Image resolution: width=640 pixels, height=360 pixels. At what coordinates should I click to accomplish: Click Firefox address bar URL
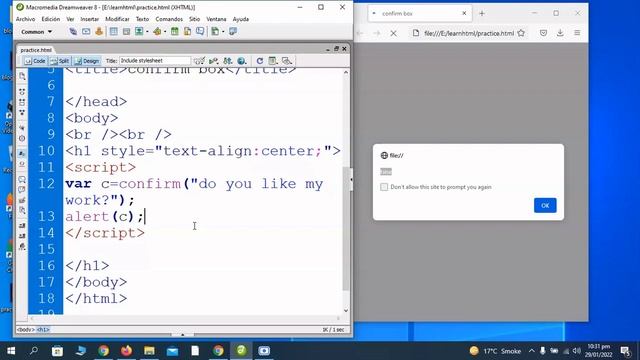468,33
